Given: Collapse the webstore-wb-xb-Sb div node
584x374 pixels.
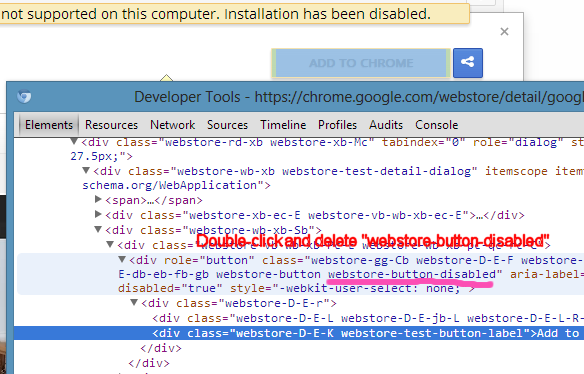Looking at the screenshot, I should 98,229.
